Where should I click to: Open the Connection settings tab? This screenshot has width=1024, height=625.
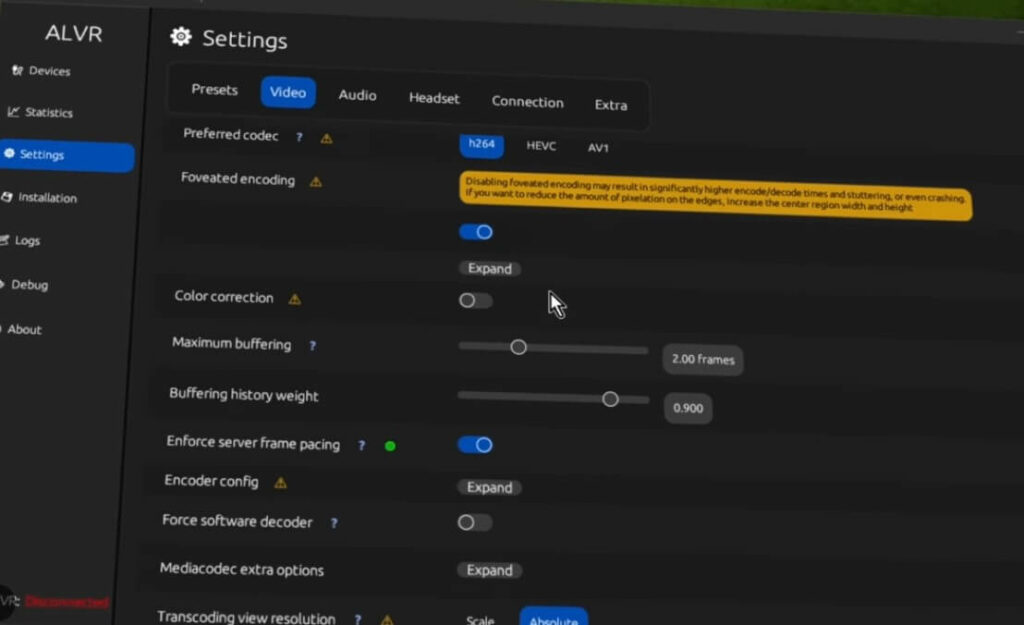pyautogui.click(x=527, y=102)
